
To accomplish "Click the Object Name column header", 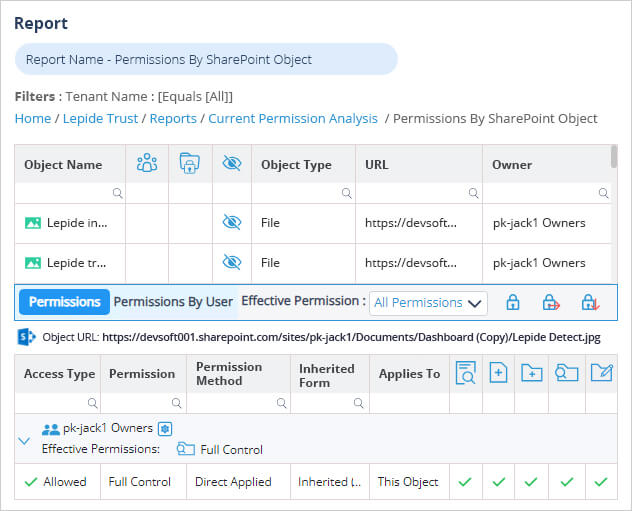I will (x=70, y=164).
